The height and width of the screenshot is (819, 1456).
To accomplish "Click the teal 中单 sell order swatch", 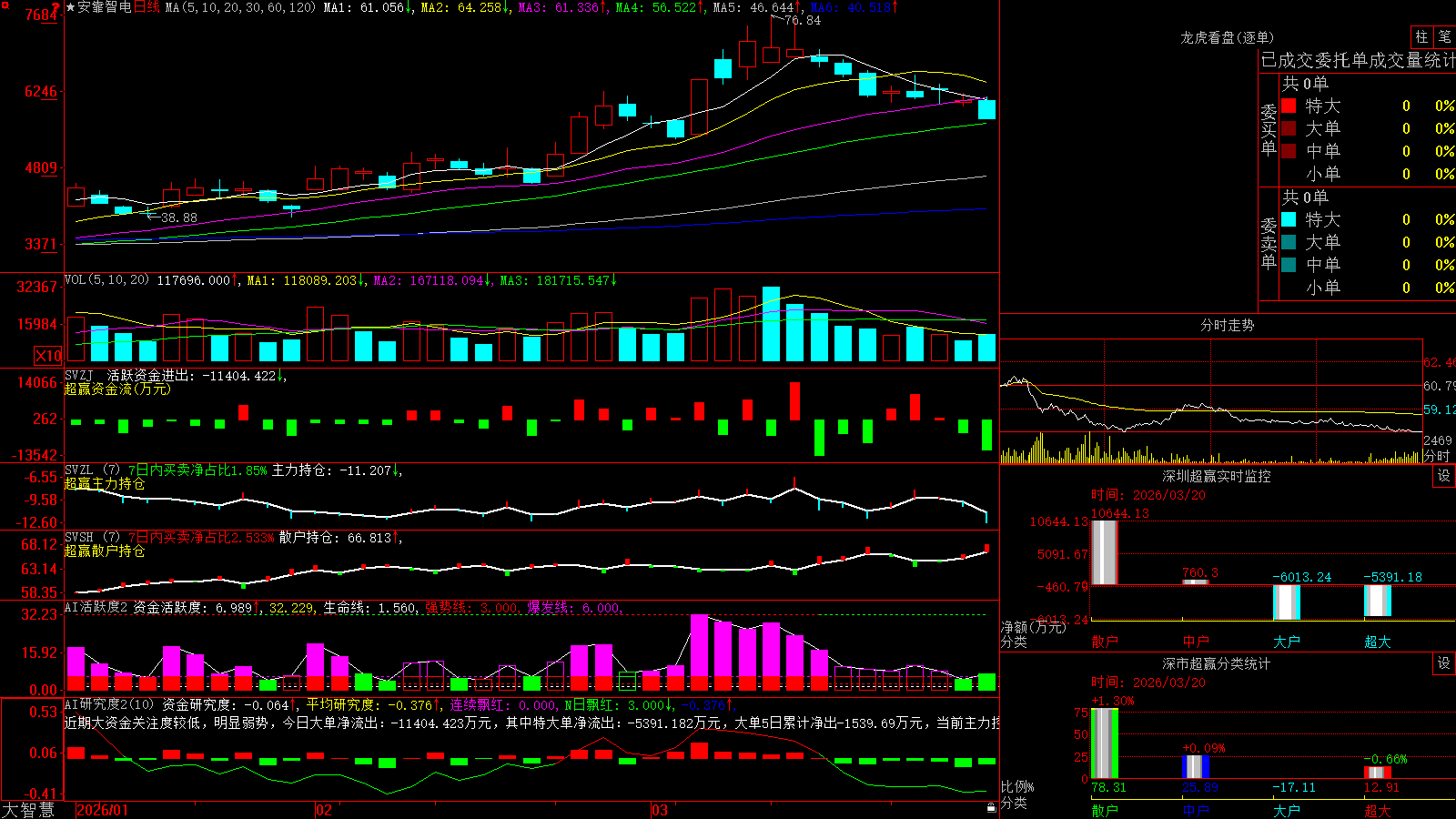I will [x=1289, y=265].
